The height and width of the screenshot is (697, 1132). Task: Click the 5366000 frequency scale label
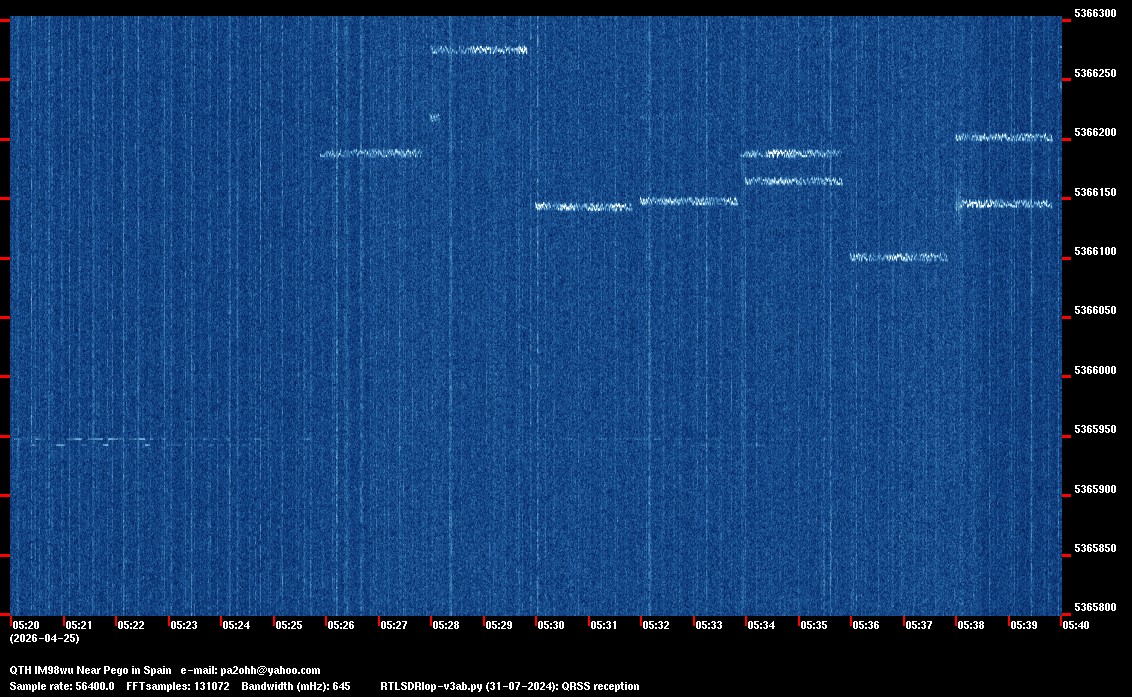tap(1094, 371)
